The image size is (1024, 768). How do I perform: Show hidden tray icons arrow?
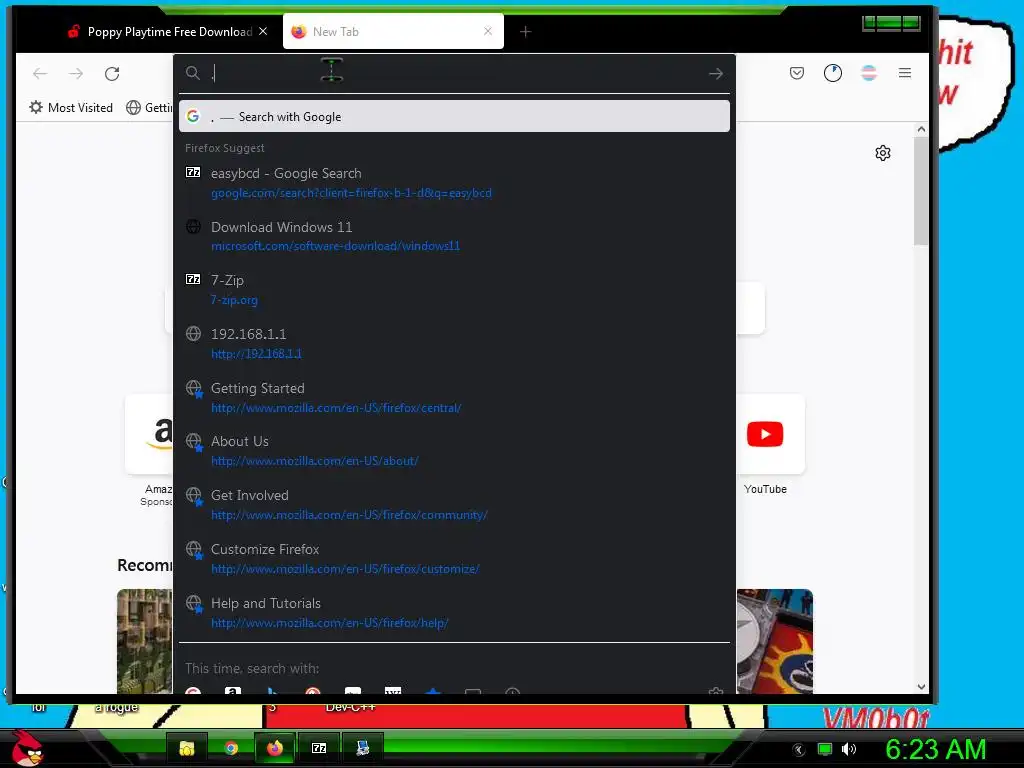click(x=799, y=750)
